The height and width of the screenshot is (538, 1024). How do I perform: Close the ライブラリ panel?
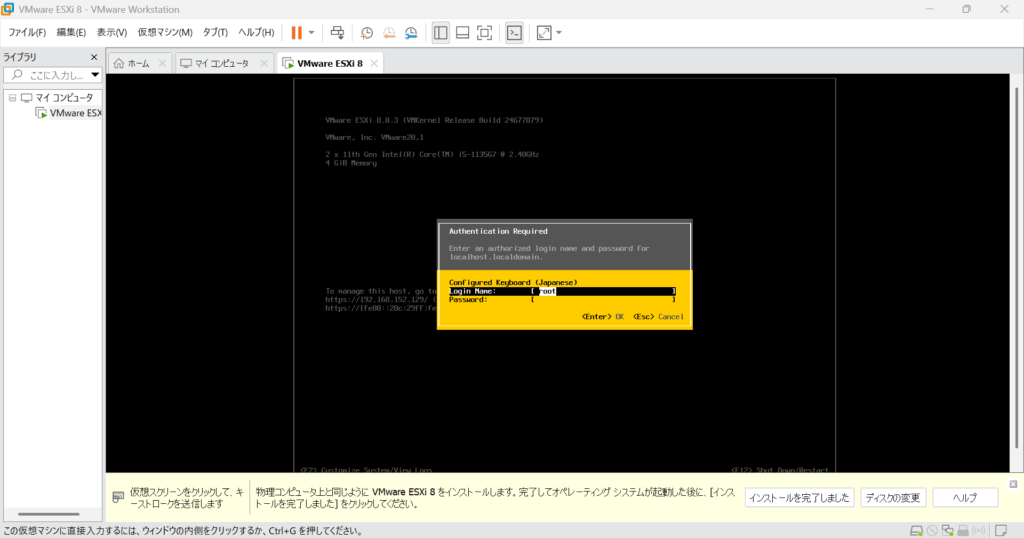tap(94, 58)
